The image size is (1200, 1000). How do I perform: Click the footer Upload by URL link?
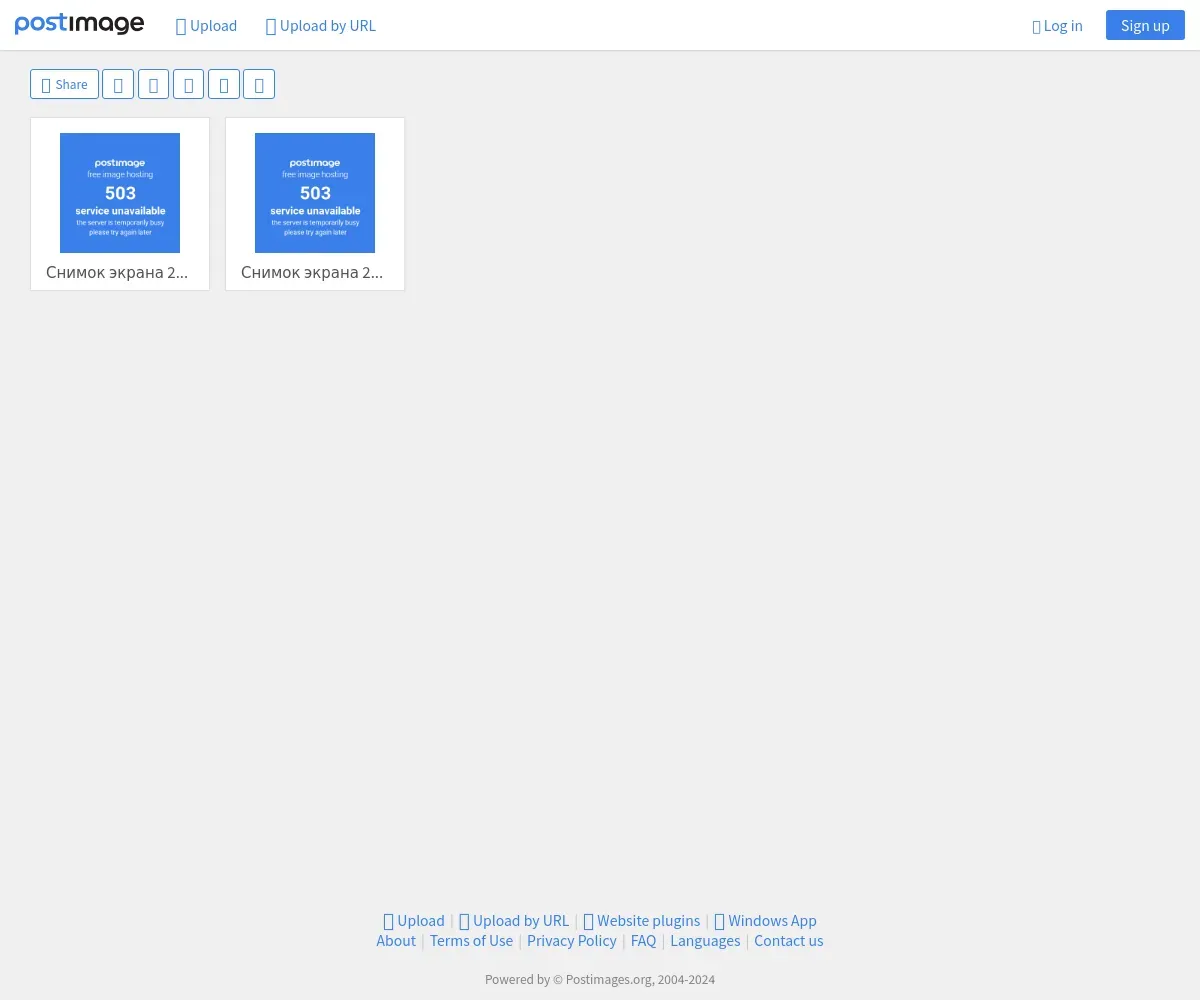(x=514, y=921)
